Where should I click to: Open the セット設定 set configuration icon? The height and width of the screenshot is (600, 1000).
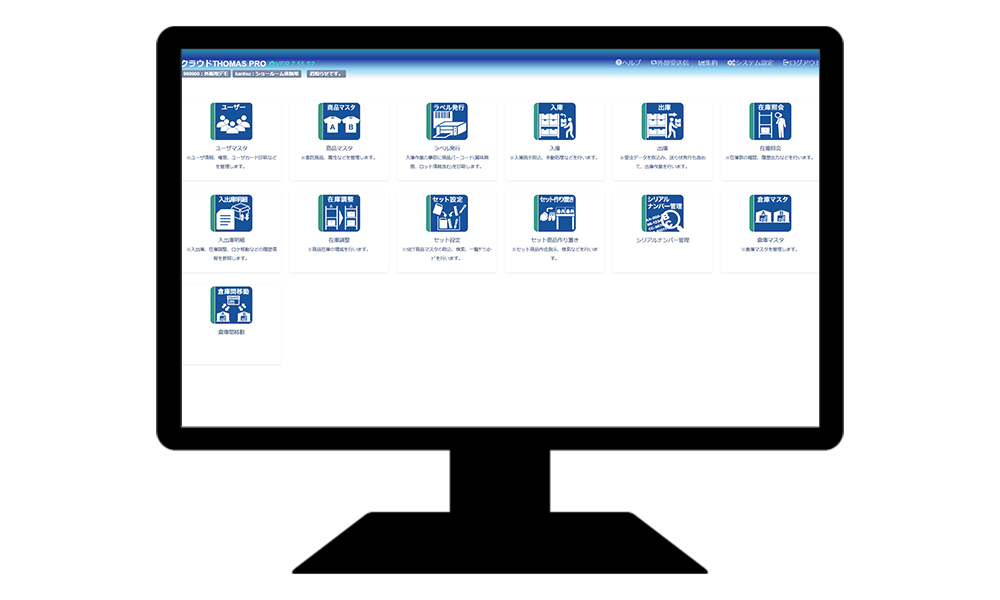pos(447,213)
